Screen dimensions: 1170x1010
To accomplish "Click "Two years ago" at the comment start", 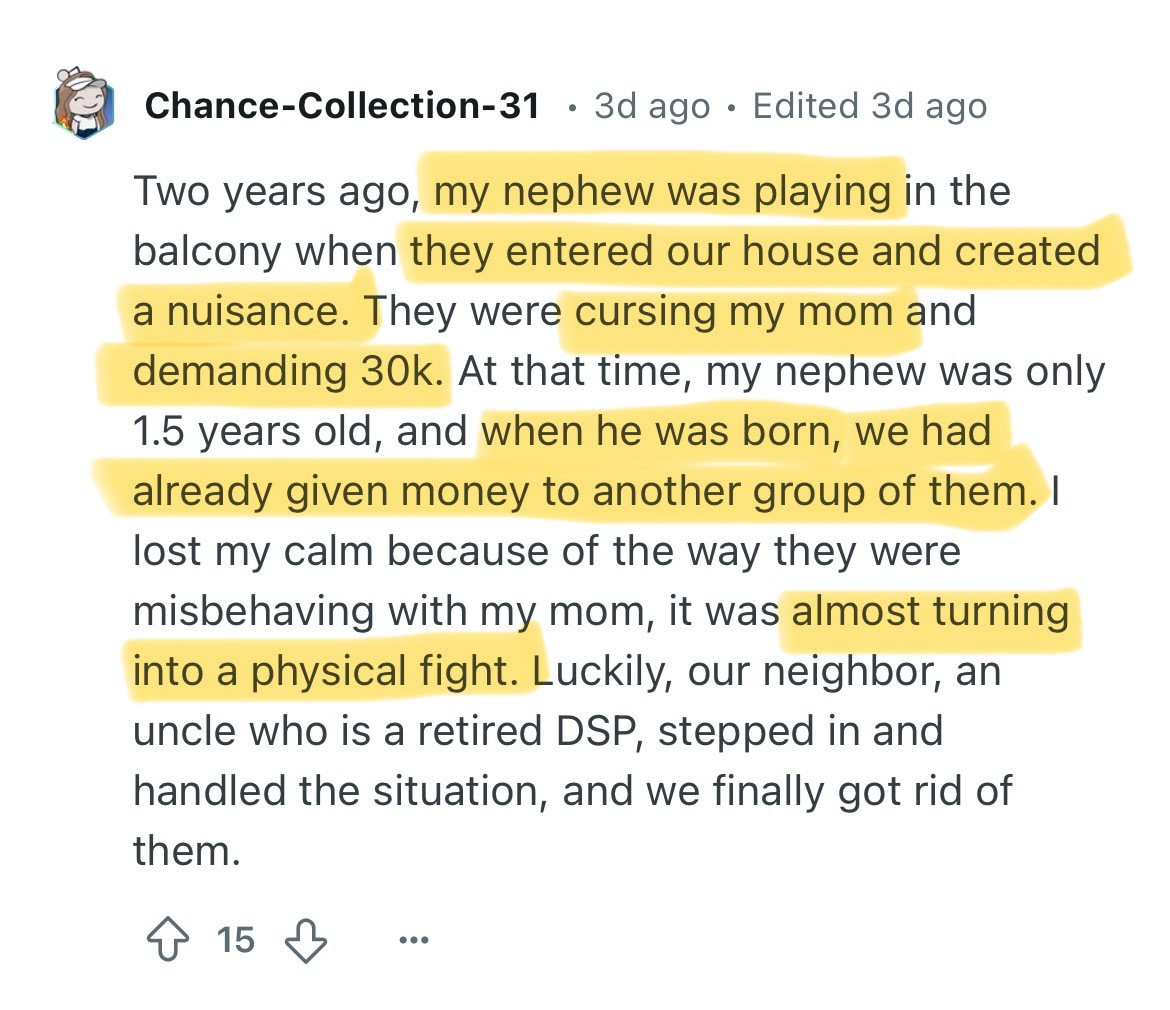I will pos(270,191).
